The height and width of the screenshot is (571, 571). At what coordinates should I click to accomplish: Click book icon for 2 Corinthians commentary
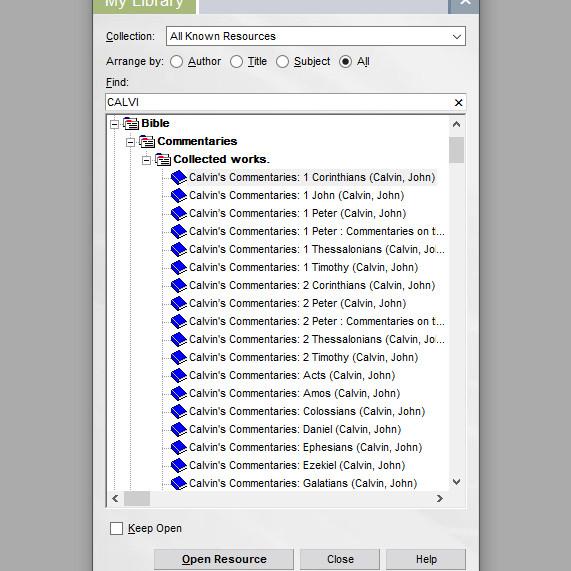pyautogui.click(x=179, y=286)
